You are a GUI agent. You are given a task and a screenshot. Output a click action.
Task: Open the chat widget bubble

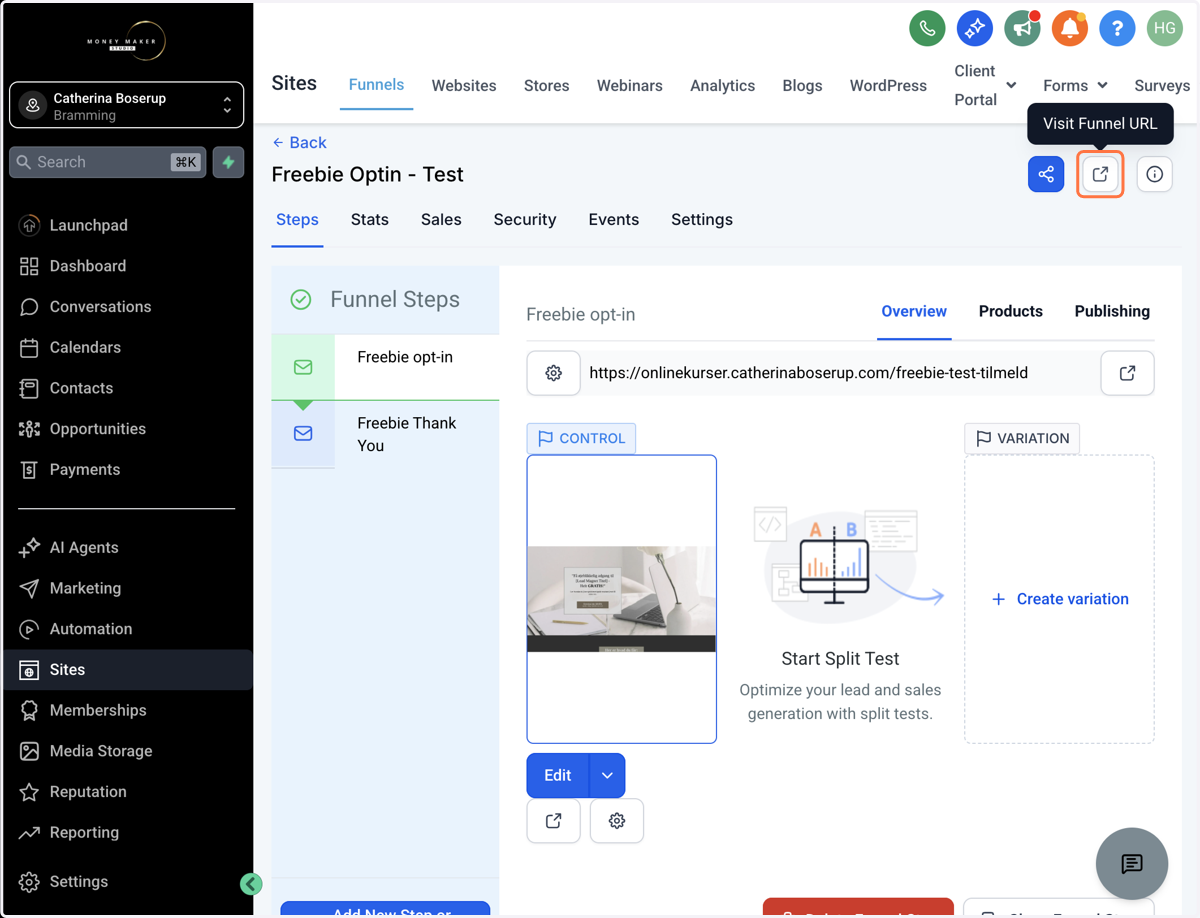coord(1132,864)
